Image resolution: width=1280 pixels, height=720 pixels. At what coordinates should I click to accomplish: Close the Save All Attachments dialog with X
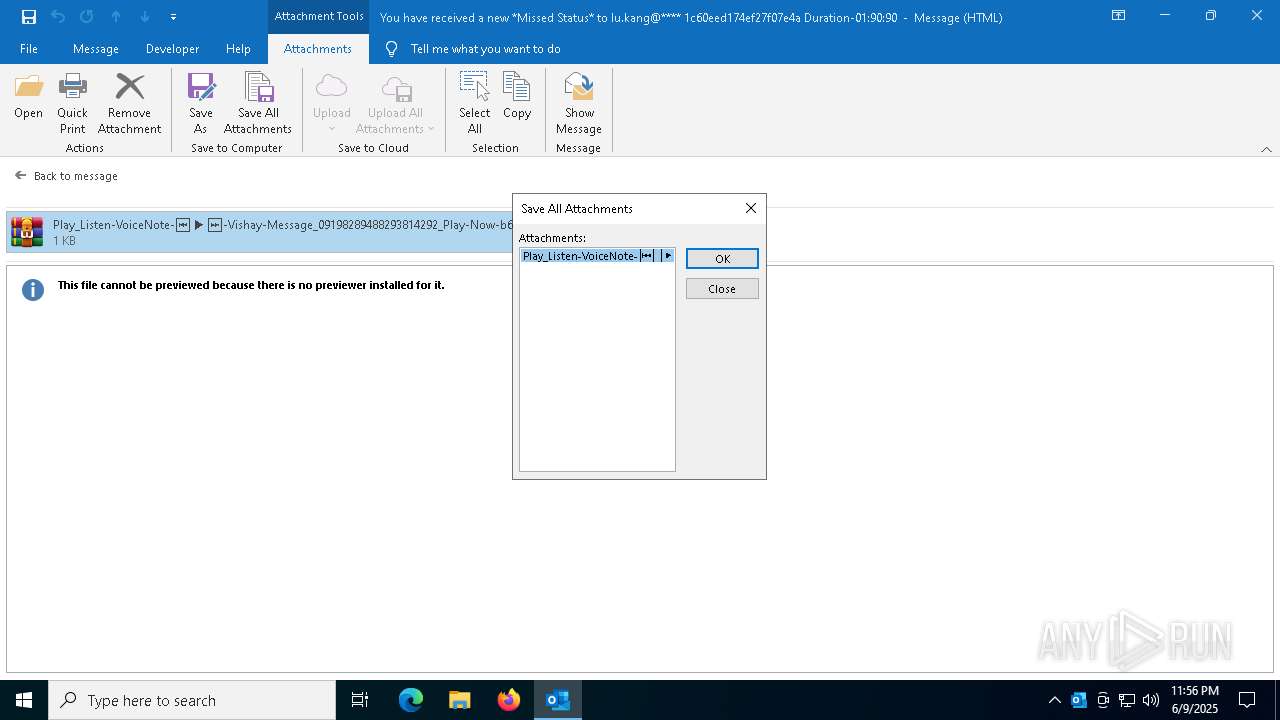click(x=751, y=208)
